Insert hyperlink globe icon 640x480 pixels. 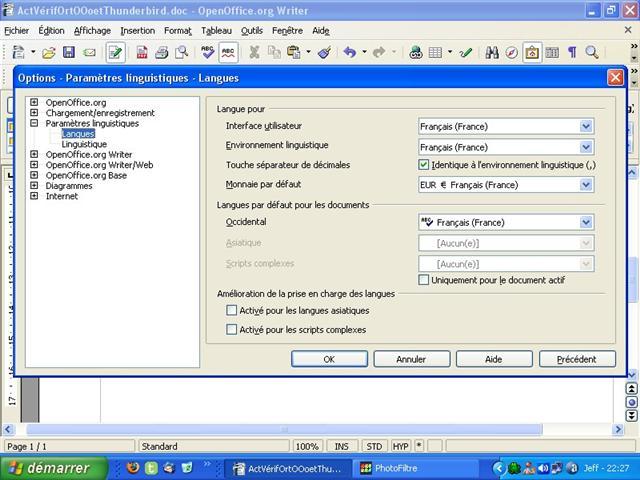pyautogui.click(x=416, y=52)
